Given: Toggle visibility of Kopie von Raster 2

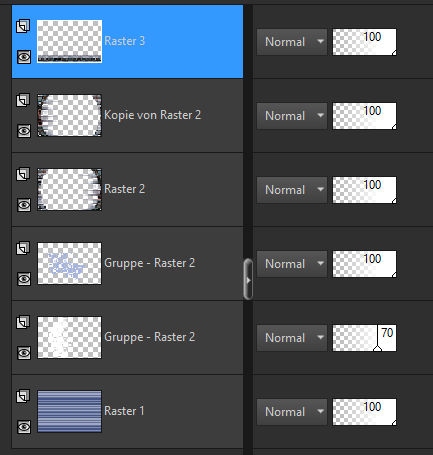Looking at the screenshot, I should pyautogui.click(x=24, y=131).
